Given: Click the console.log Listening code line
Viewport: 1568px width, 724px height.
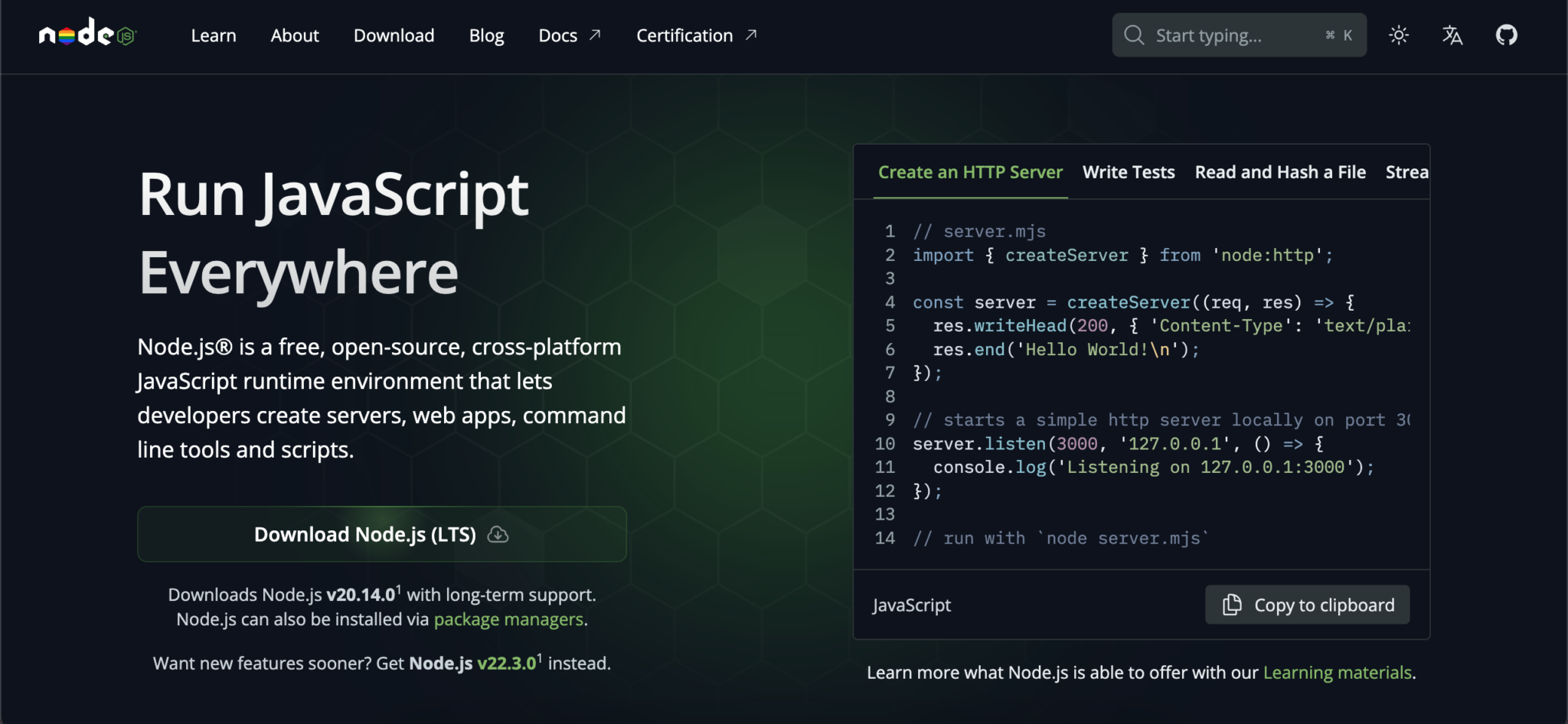Looking at the screenshot, I should 1154,467.
